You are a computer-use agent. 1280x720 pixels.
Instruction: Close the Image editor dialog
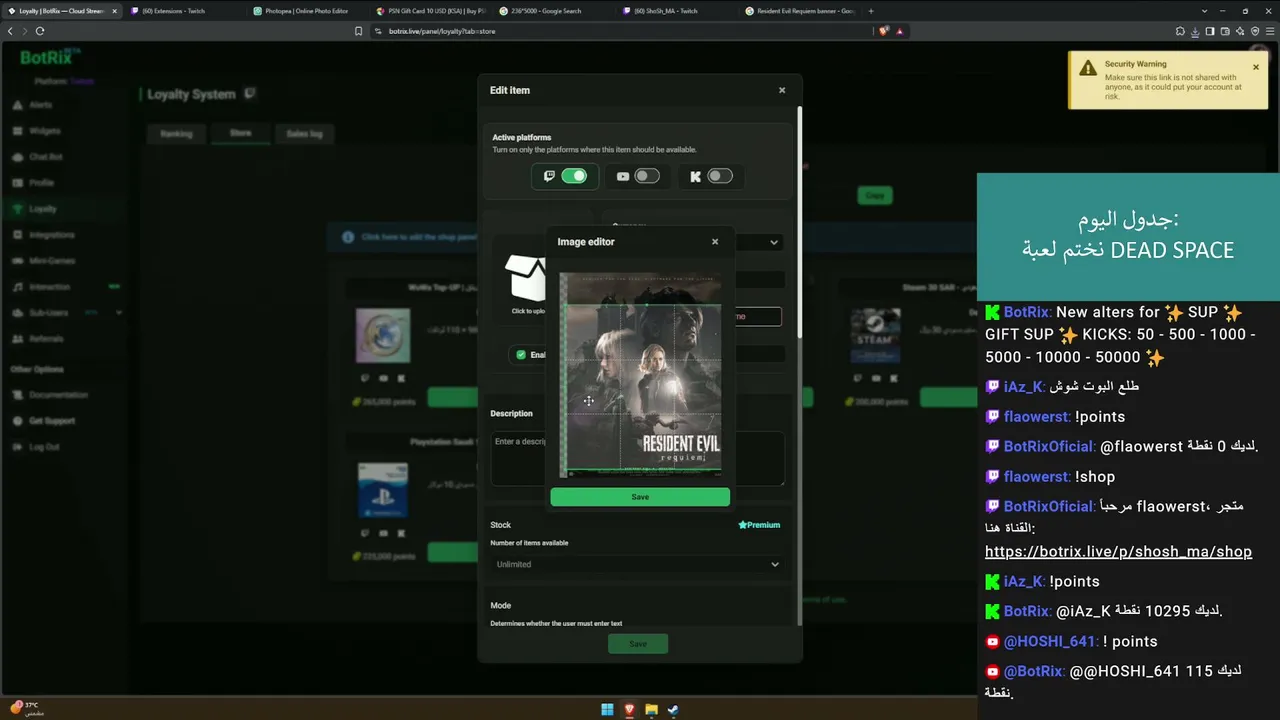coord(715,242)
